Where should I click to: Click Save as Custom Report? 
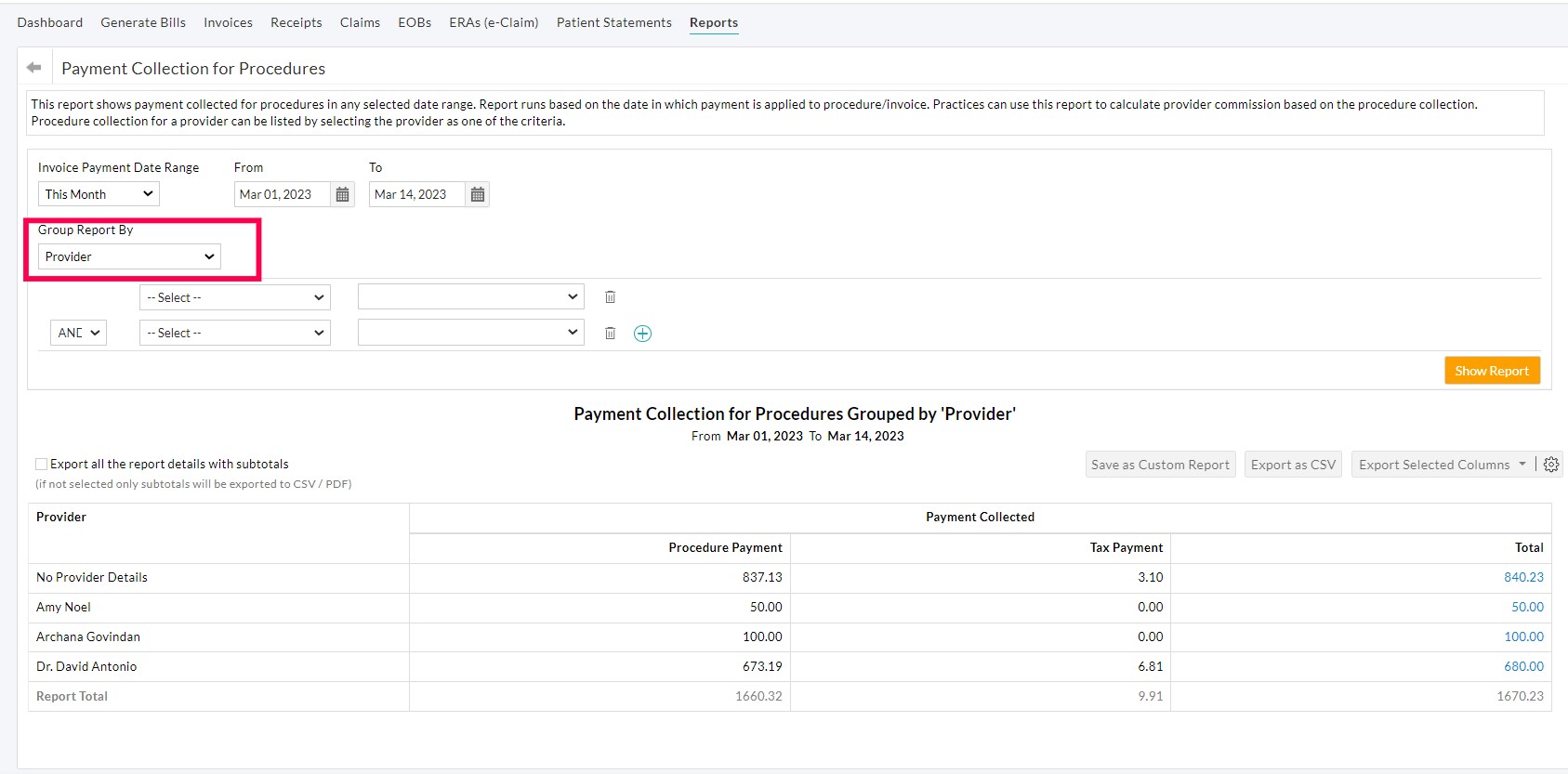[1160, 465]
